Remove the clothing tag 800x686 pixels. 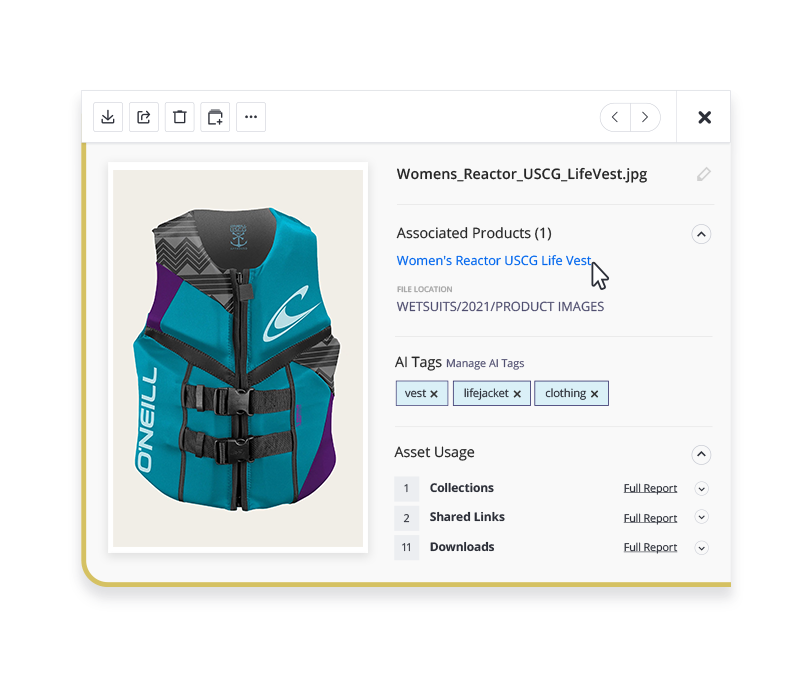[594, 394]
